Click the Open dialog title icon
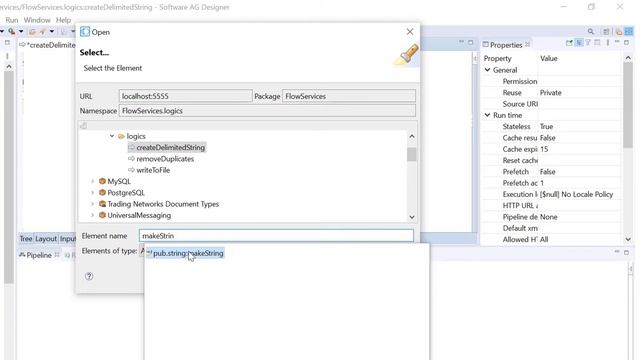The width and height of the screenshot is (640, 360). (85, 32)
